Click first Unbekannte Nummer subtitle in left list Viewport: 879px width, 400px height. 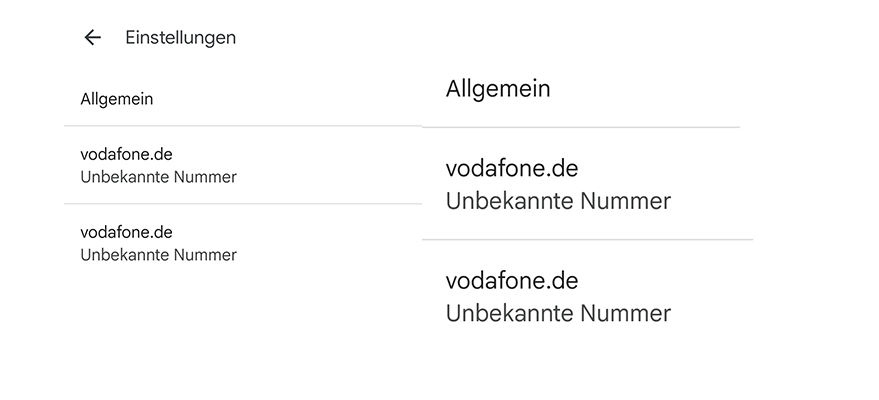pos(158,177)
